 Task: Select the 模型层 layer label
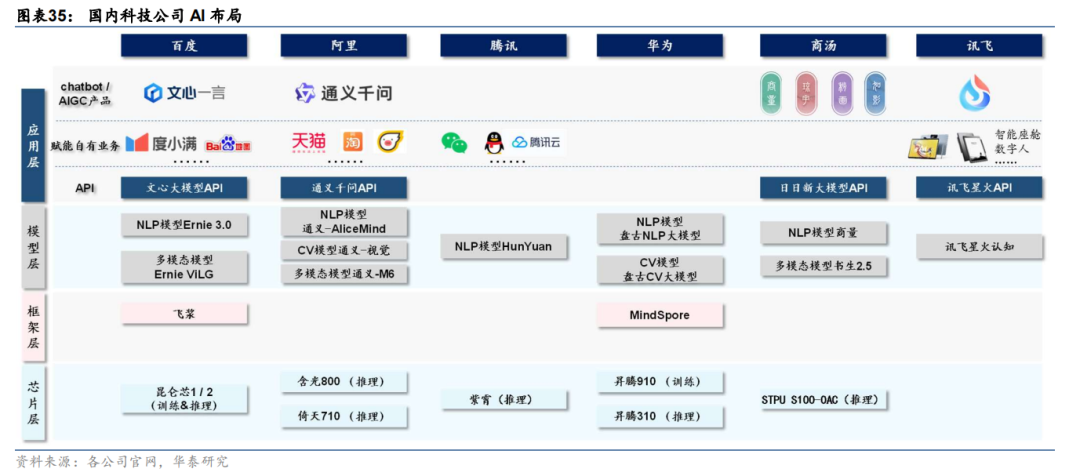pos(33,247)
